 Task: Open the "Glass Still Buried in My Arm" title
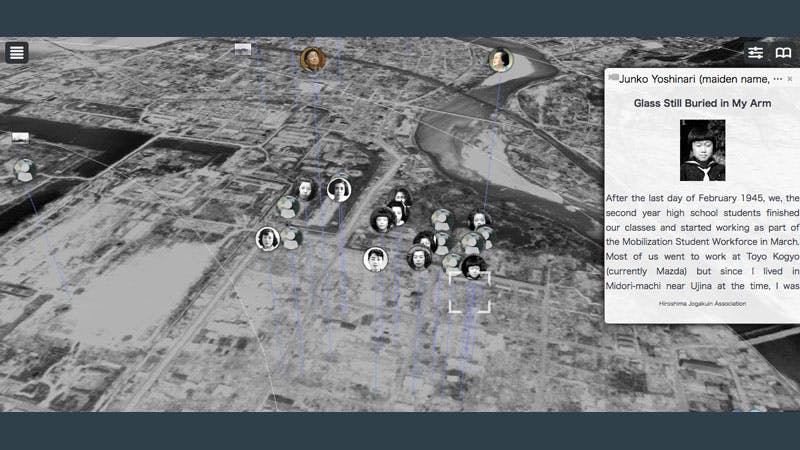pos(702,103)
